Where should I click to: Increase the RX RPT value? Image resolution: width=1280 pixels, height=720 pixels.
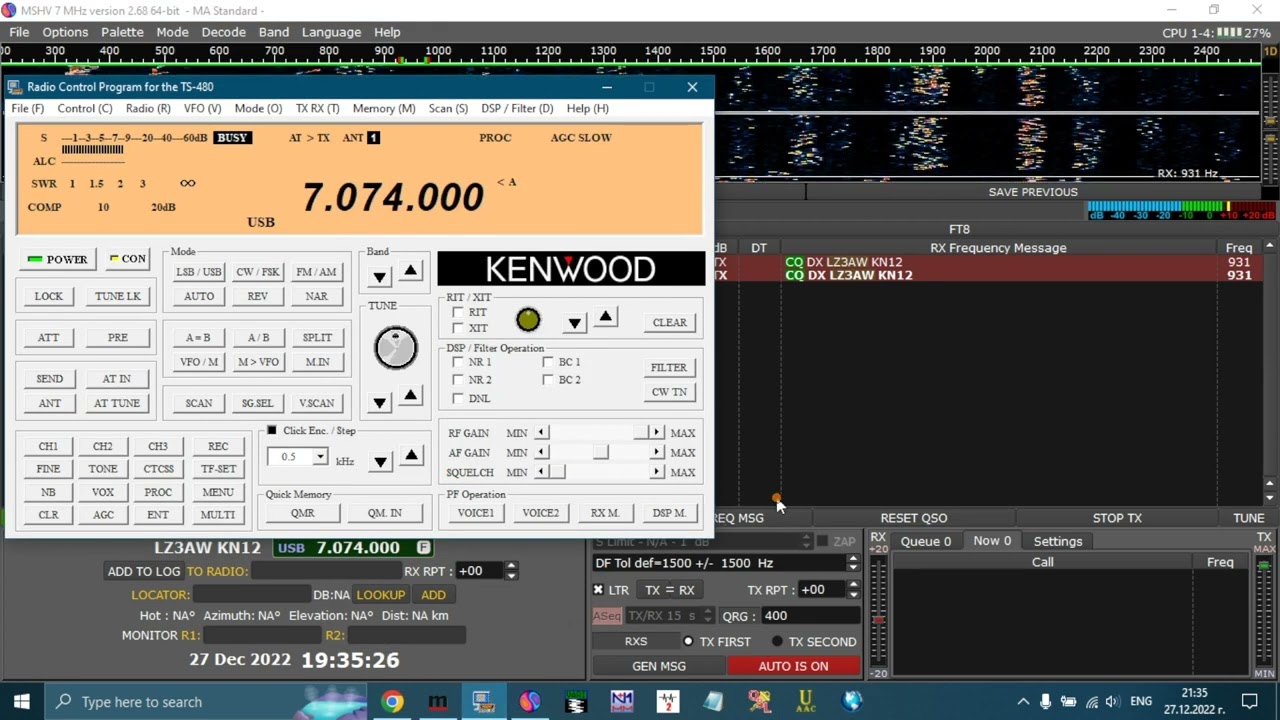[x=511, y=566]
